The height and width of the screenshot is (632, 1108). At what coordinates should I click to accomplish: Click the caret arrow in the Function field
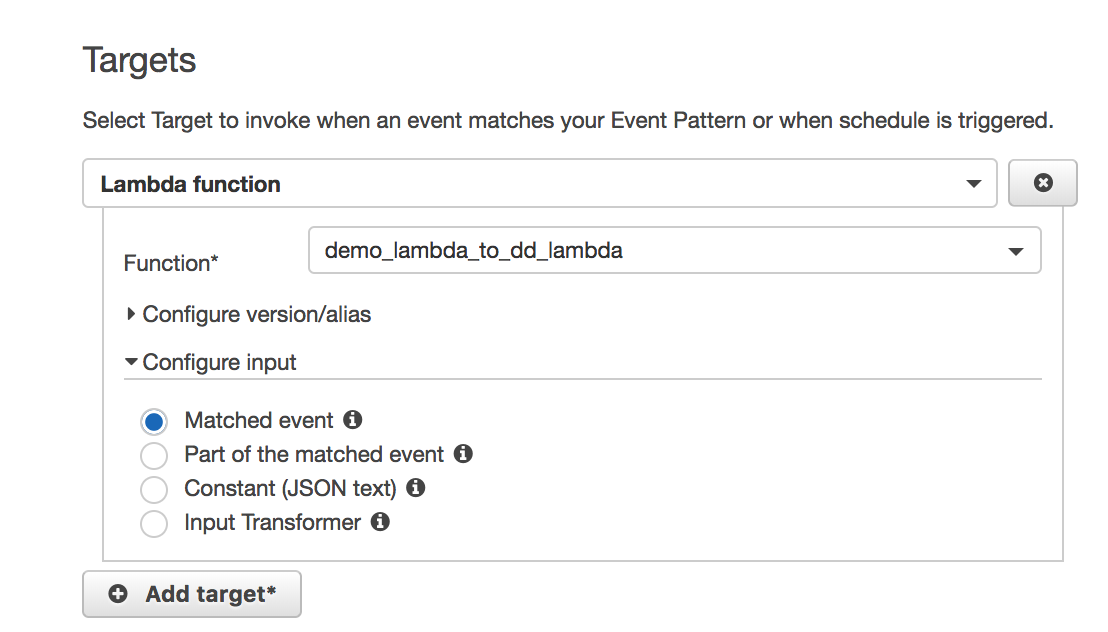1016,251
